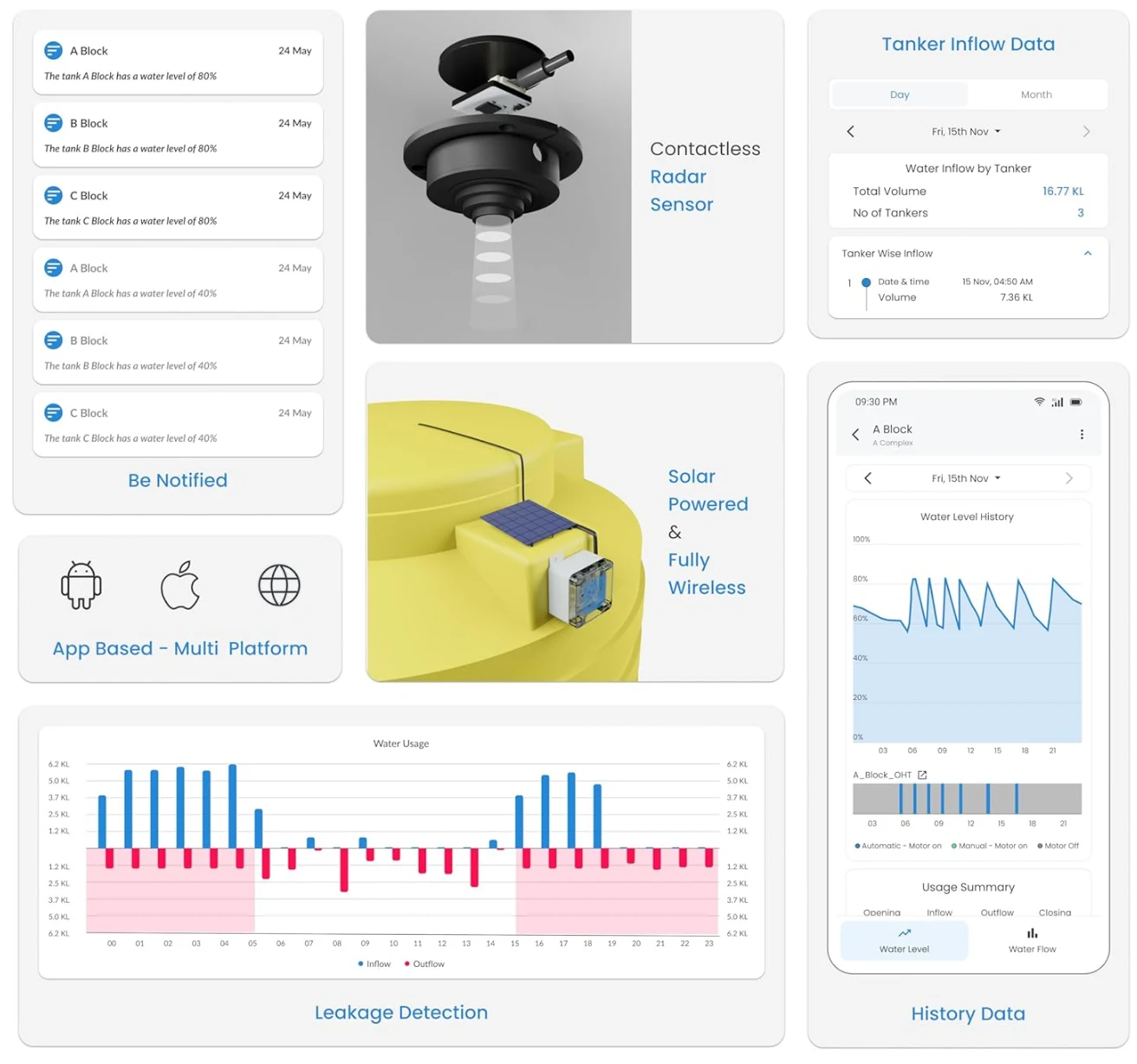The width and height of the screenshot is (1137, 1064).
Task: Open date dropdown Fri, 15th Nov in Tanker panel
Action: coord(966,132)
